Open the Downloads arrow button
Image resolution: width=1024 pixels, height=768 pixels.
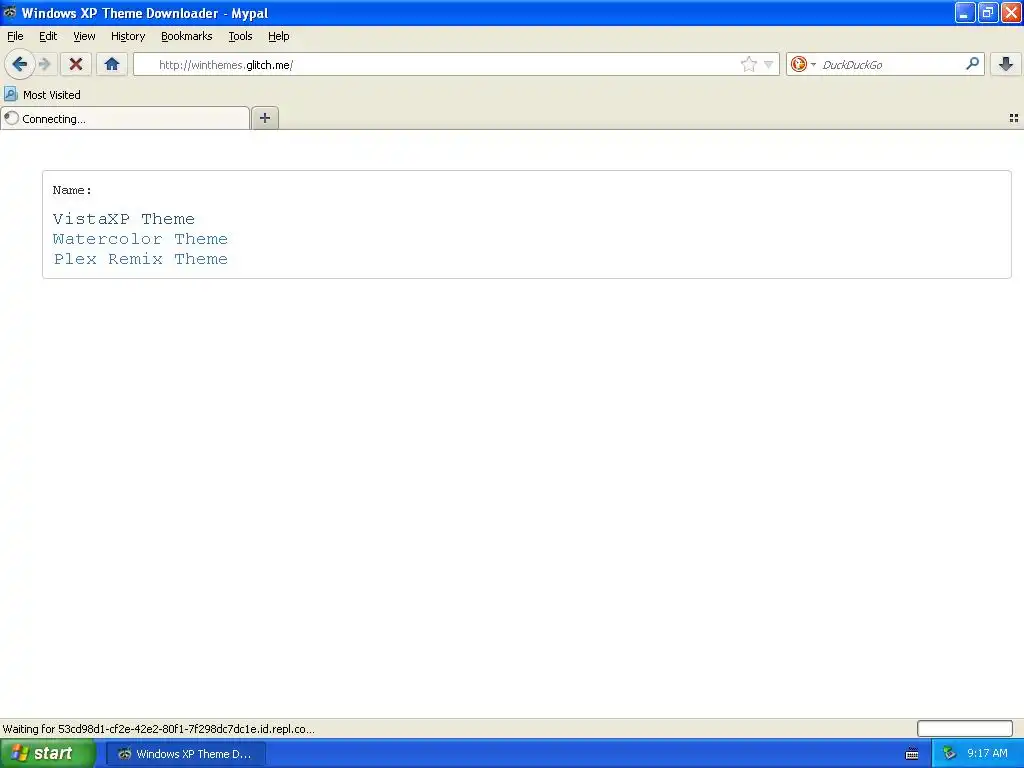click(1006, 64)
